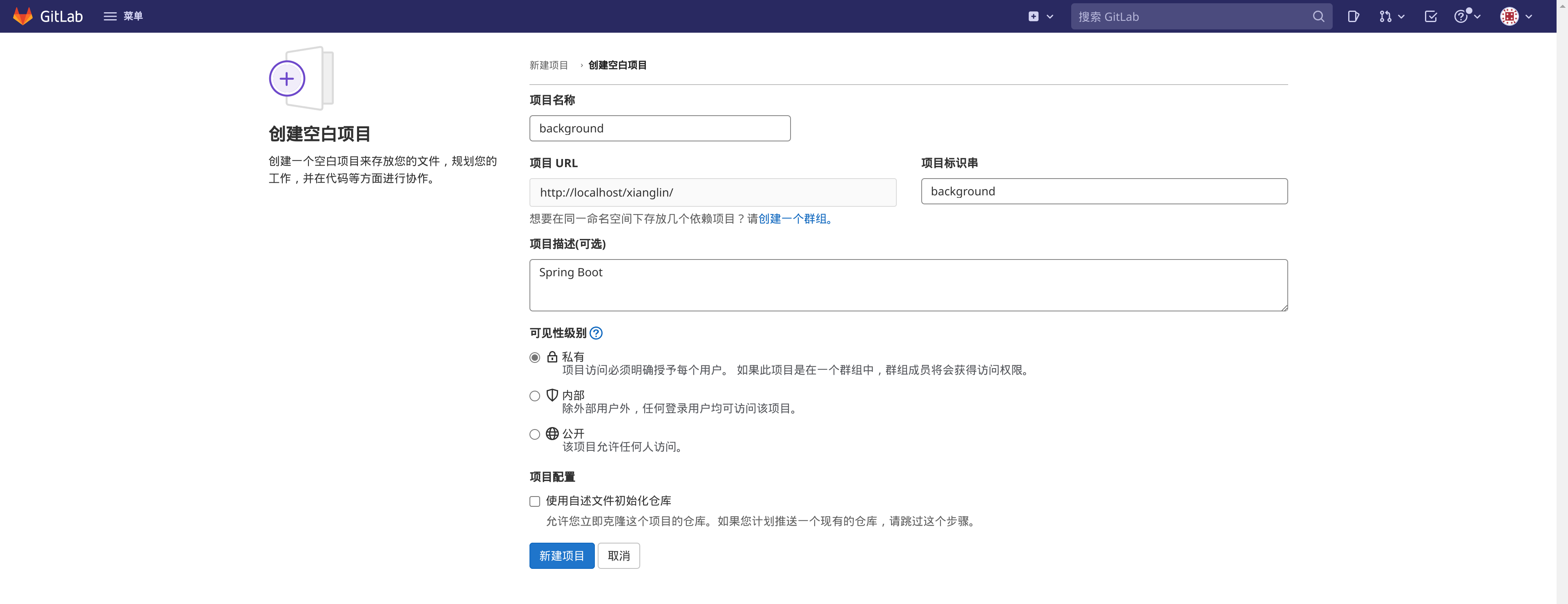Click the 可见性级别 heading text

point(558,333)
